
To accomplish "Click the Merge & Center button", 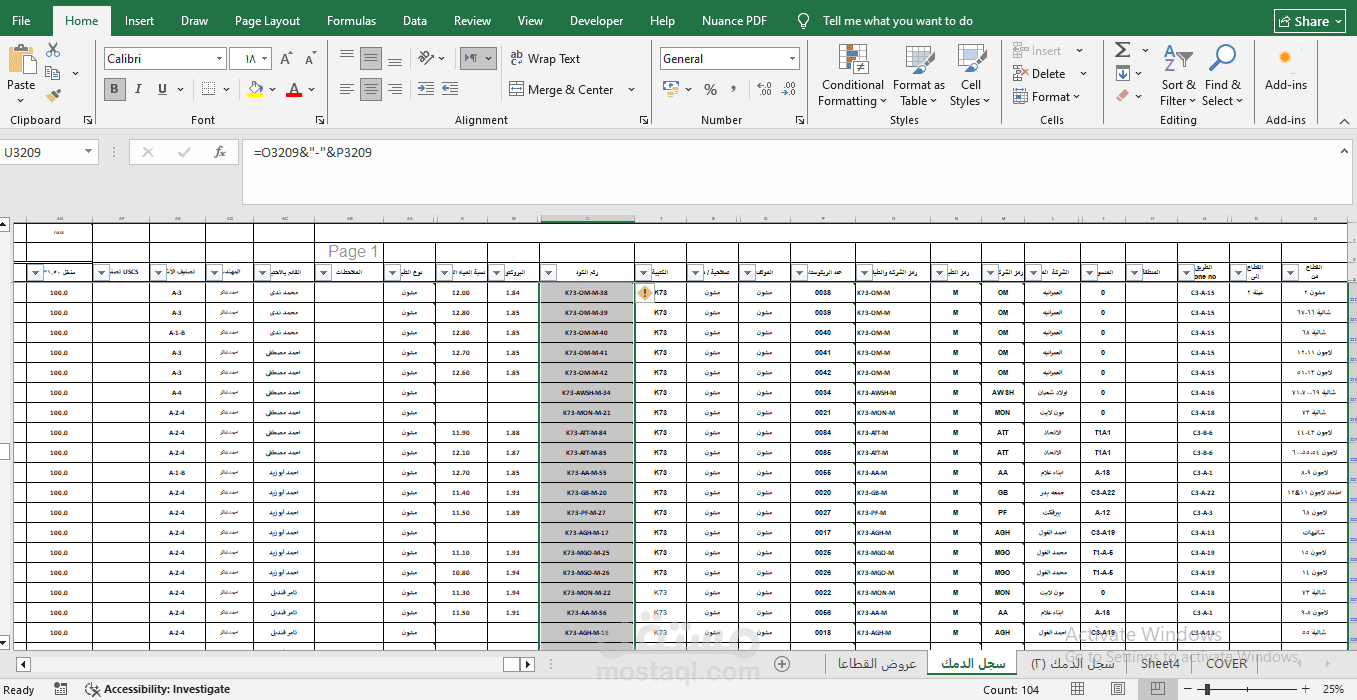I will pos(562,90).
